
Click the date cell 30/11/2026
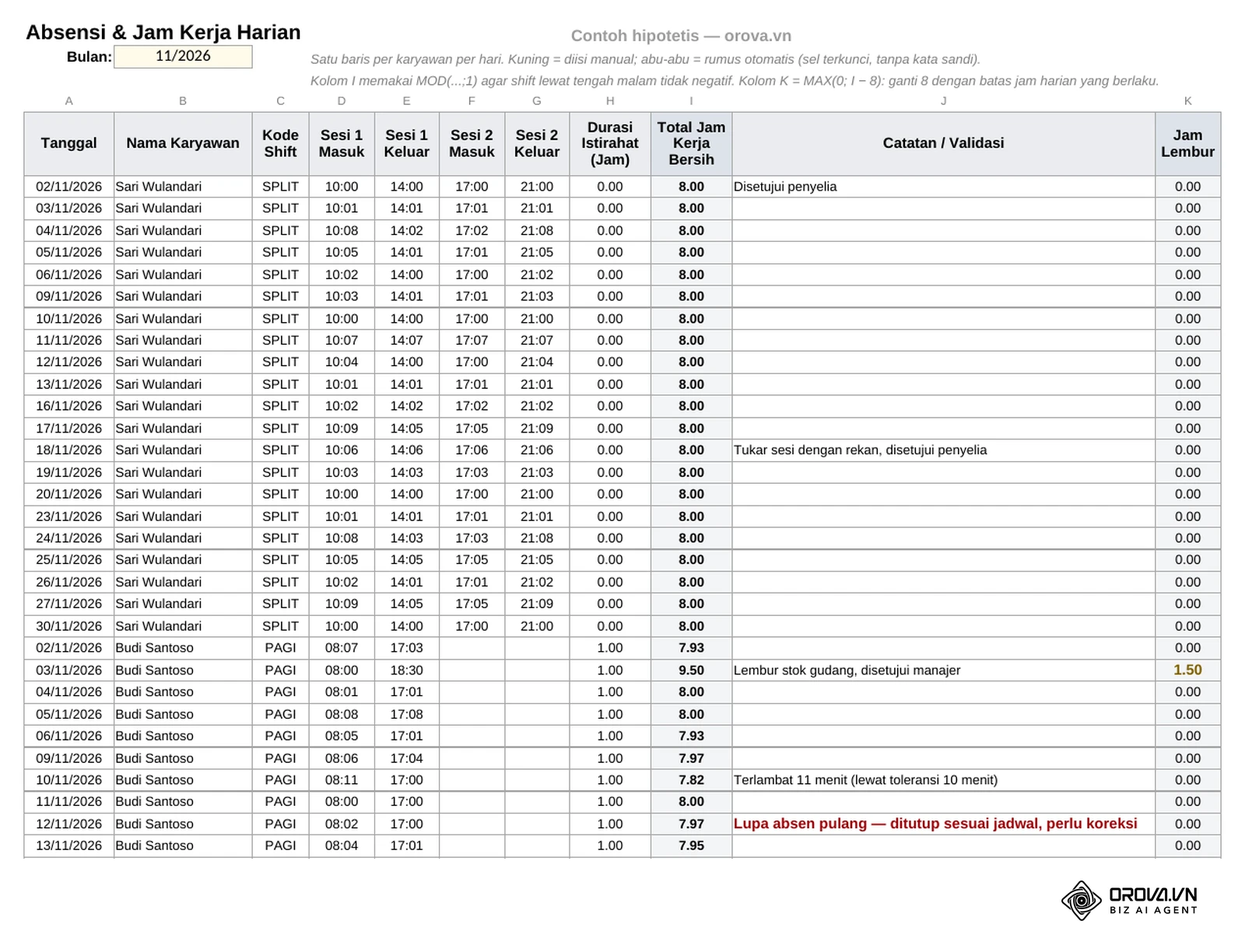tap(69, 626)
